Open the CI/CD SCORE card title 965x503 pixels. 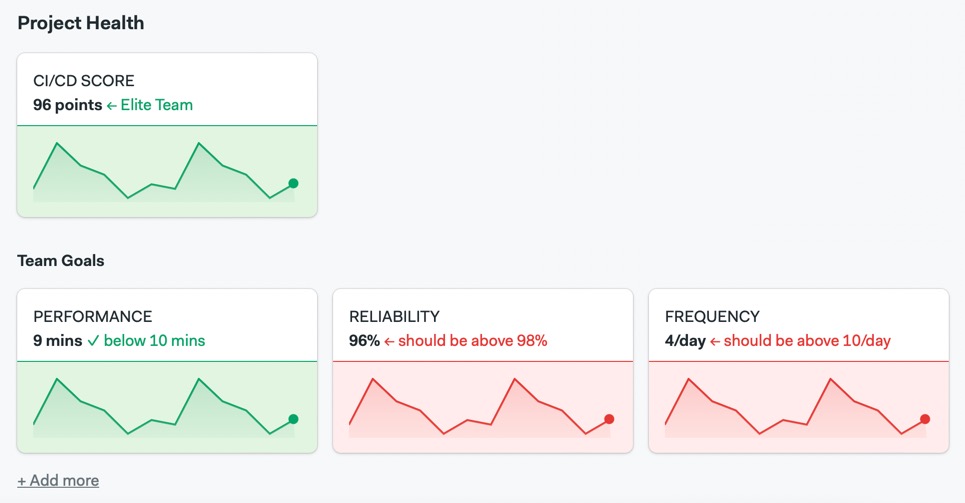coord(84,81)
